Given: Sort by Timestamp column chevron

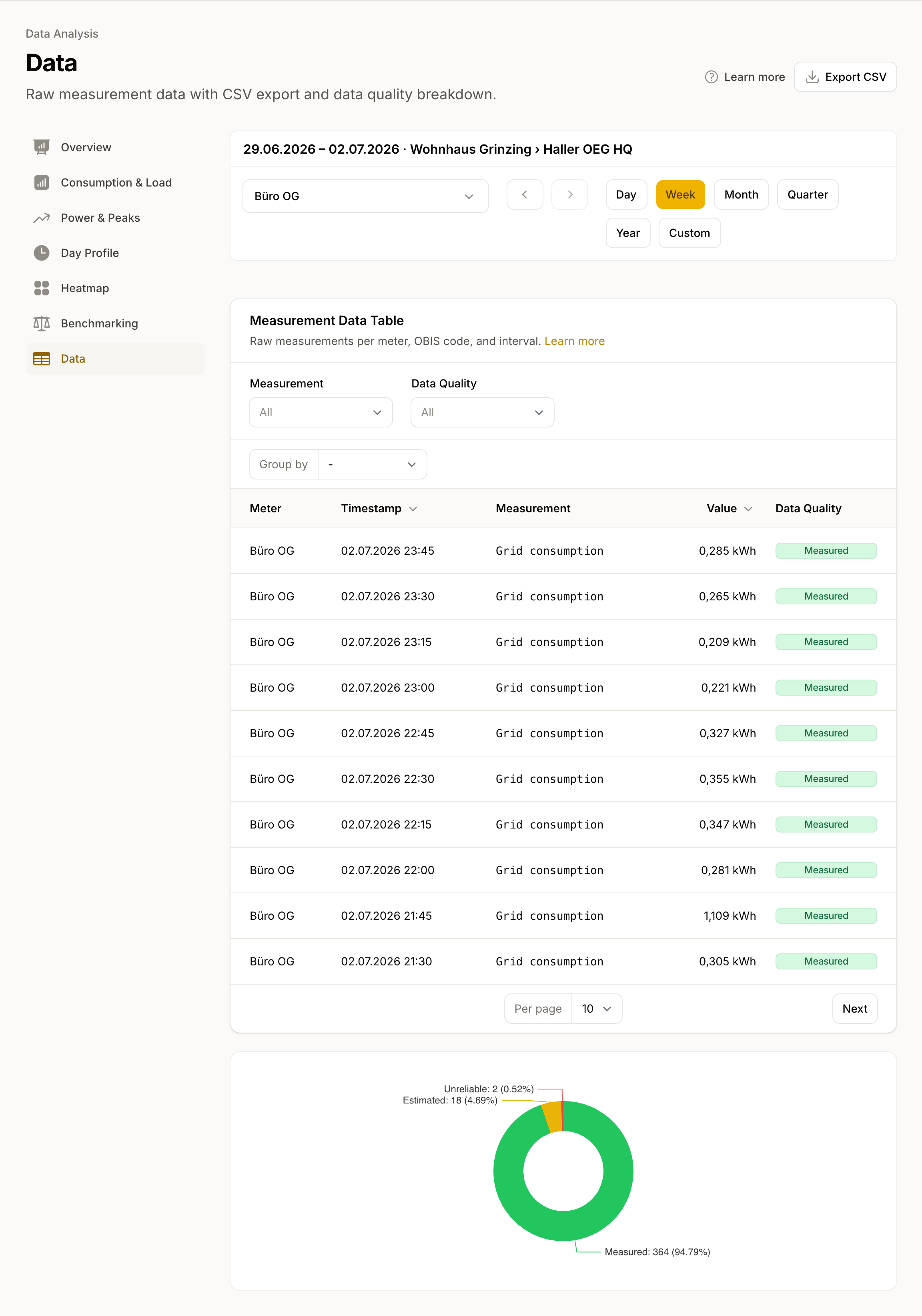Looking at the screenshot, I should pyautogui.click(x=413, y=509).
